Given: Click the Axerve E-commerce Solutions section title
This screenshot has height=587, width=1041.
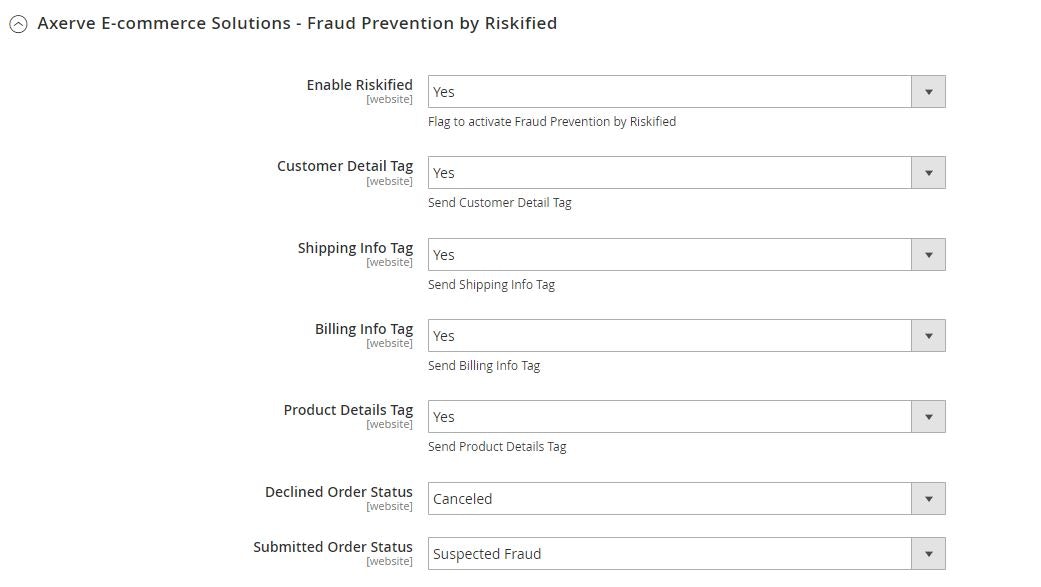Looking at the screenshot, I should click(297, 23).
